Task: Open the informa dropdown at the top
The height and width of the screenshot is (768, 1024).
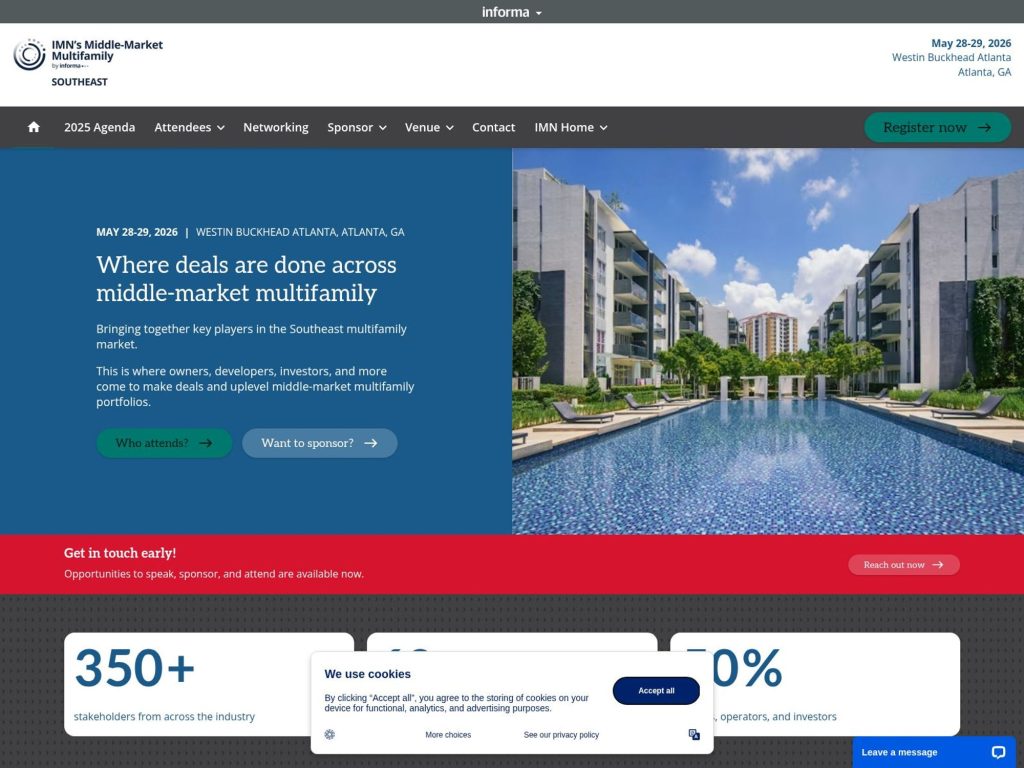Action: pos(511,11)
